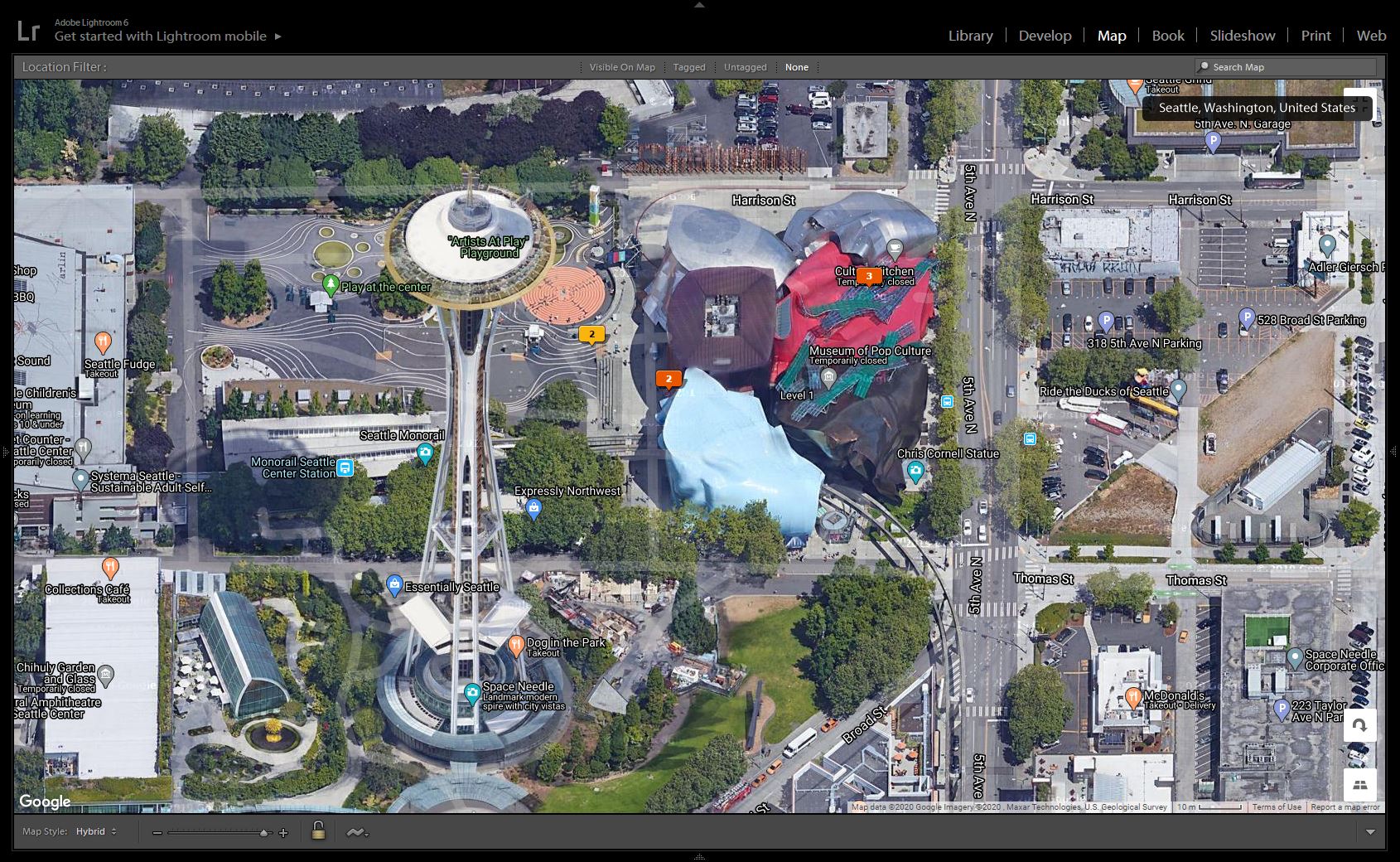Click the Play at the center park pin
Viewport: 1400px width, 862px height.
[331, 285]
